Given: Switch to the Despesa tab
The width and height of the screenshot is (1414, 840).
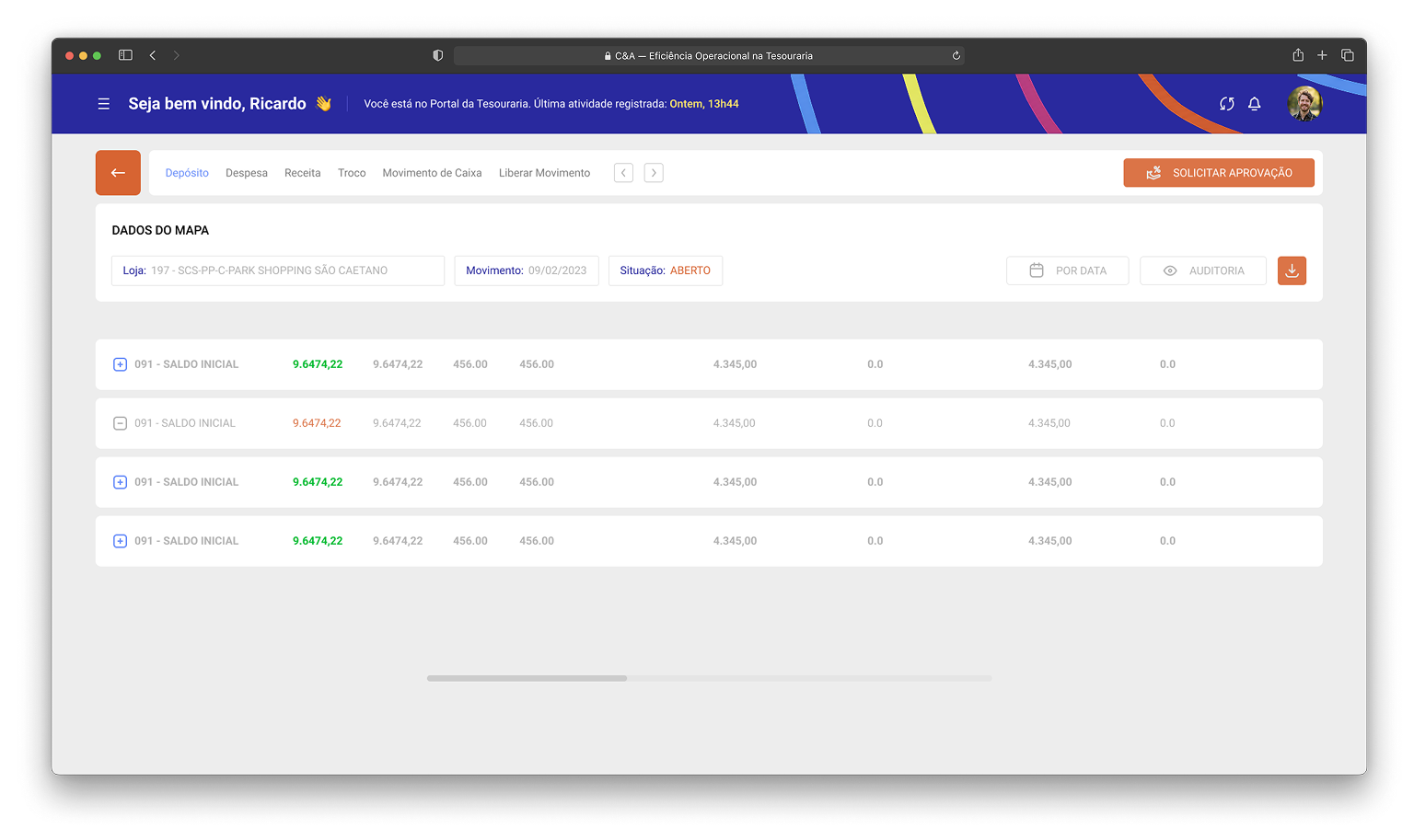Looking at the screenshot, I should [x=247, y=173].
